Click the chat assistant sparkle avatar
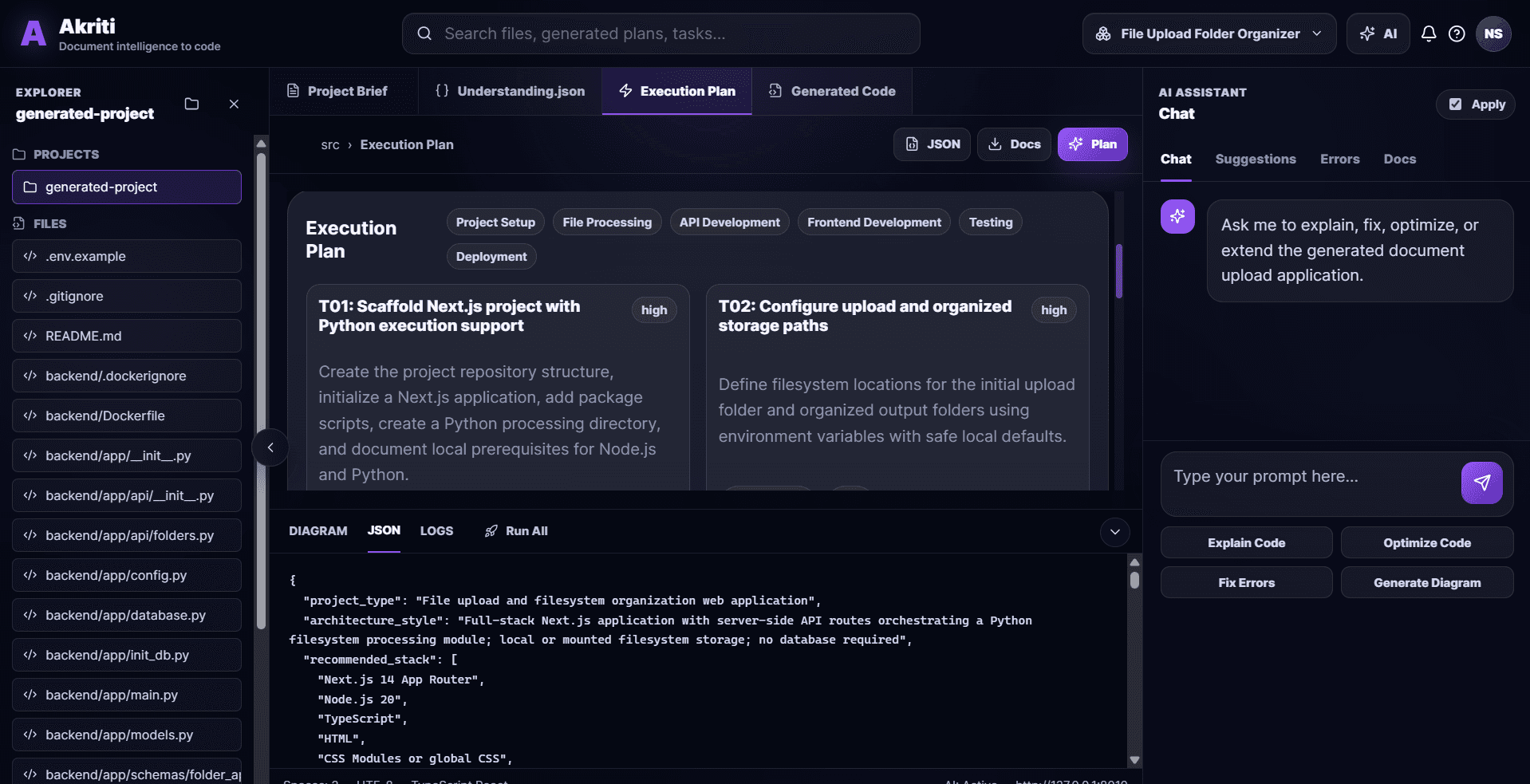1530x784 pixels. coord(1177,216)
